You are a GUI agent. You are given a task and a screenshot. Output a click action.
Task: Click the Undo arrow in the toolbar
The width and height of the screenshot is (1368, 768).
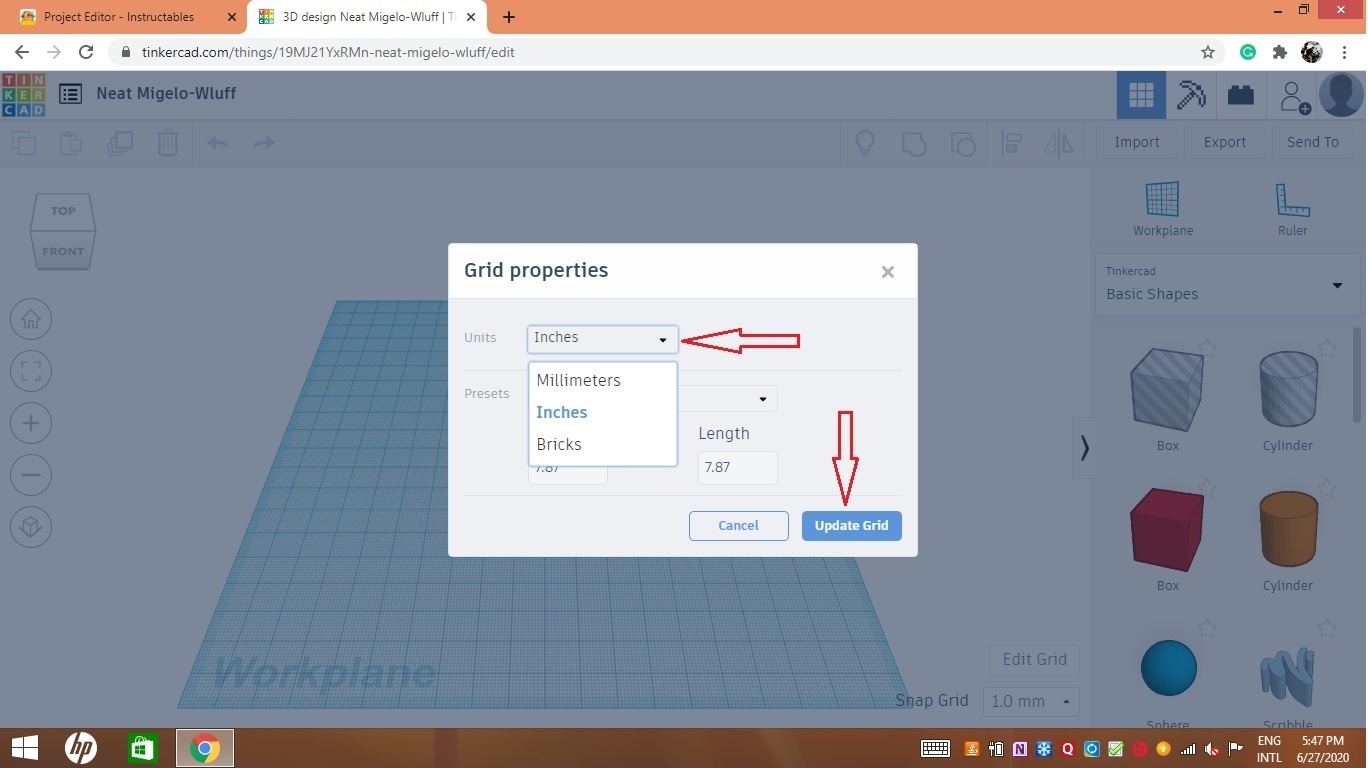217,143
